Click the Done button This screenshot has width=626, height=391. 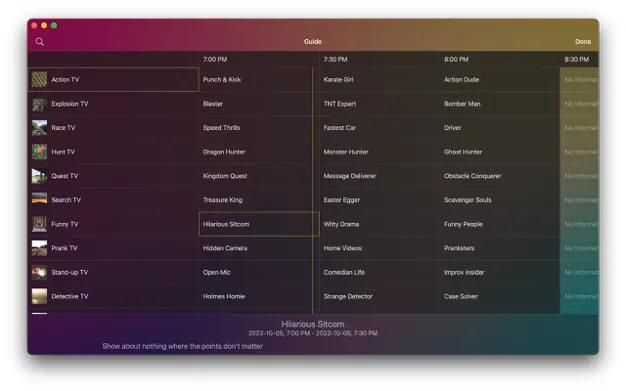tap(582, 42)
